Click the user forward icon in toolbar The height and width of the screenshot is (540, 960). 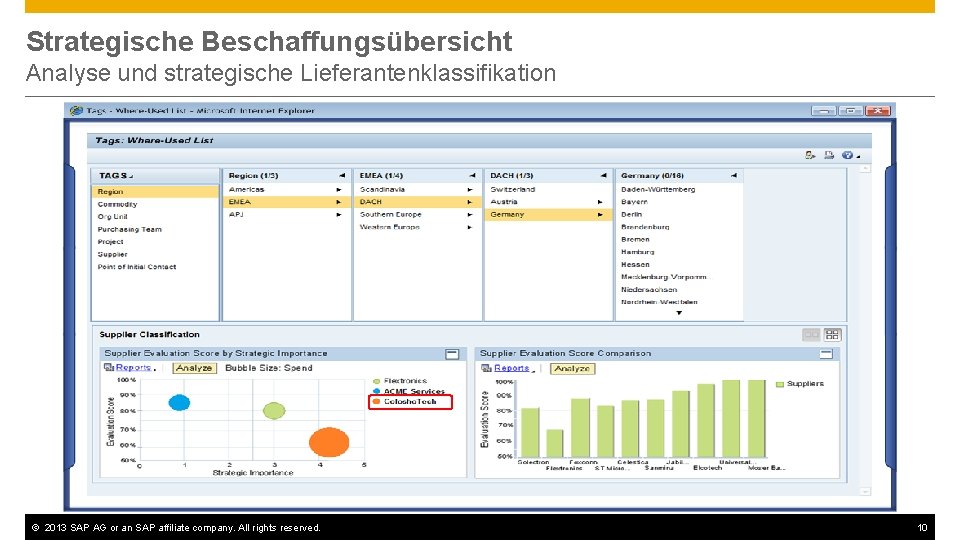(x=810, y=156)
